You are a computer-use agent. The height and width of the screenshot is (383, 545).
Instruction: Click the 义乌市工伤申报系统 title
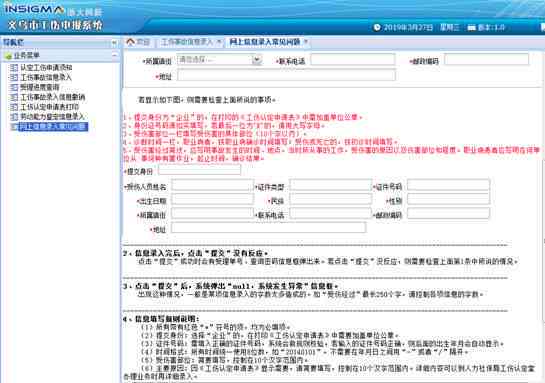click(55, 25)
